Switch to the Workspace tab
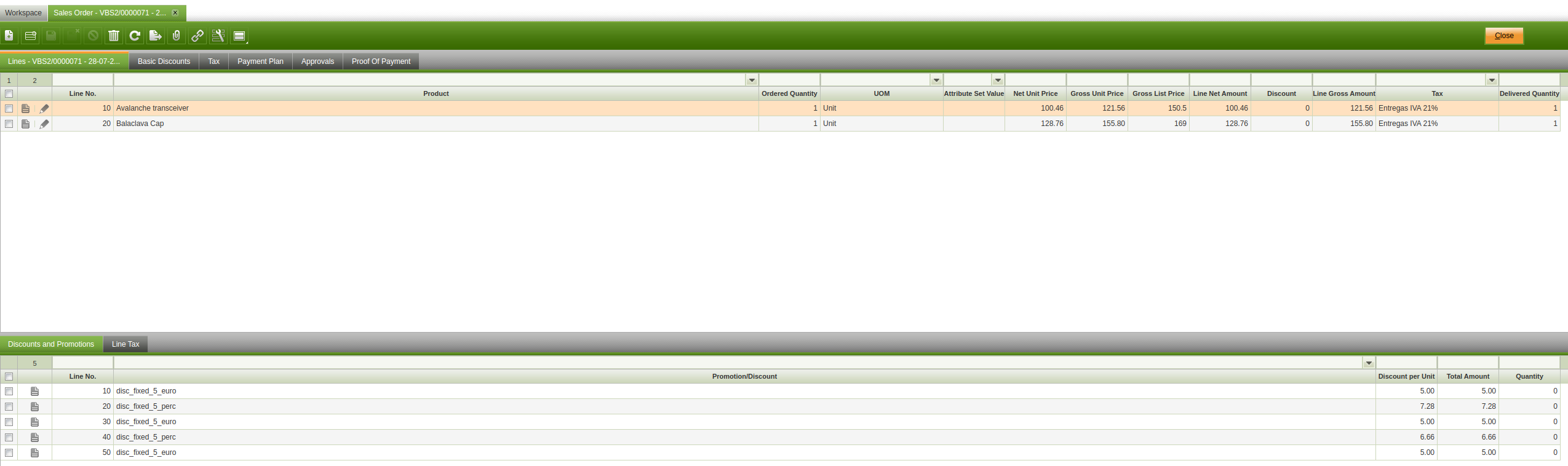 [23, 13]
